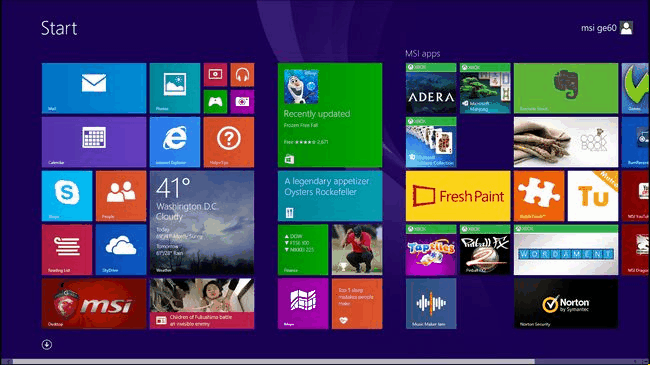
Task: Open the Mail tile
Action: click(x=94, y=88)
